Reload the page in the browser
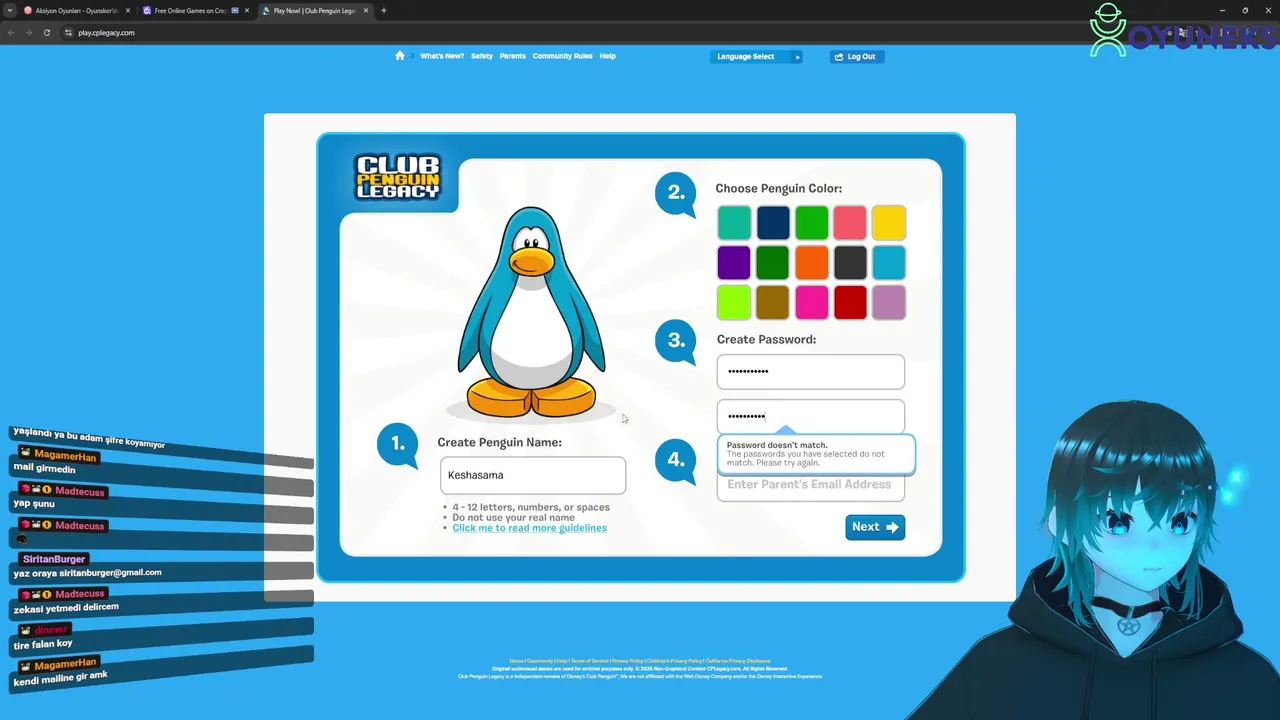Image resolution: width=1280 pixels, height=720 pixels. point(47,32)
